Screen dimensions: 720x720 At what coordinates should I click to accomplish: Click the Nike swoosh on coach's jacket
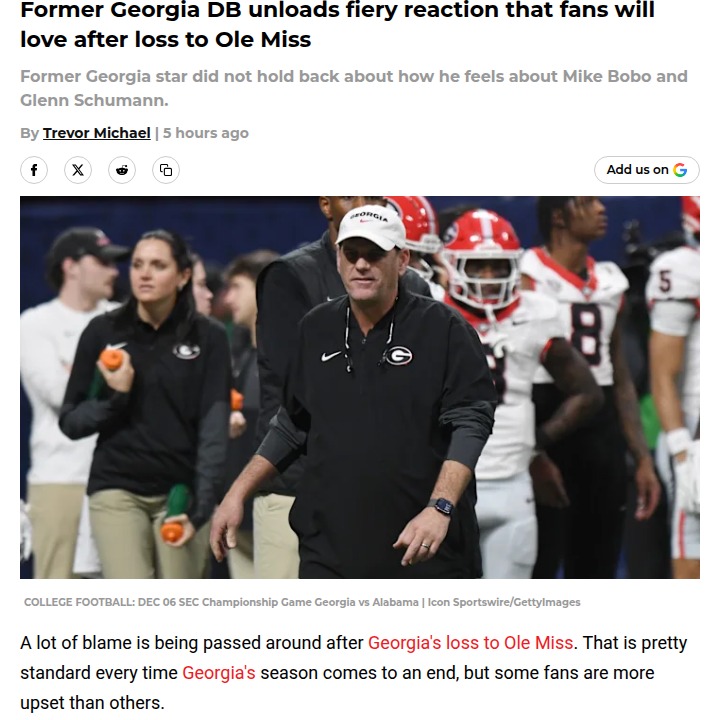(333, 356)
